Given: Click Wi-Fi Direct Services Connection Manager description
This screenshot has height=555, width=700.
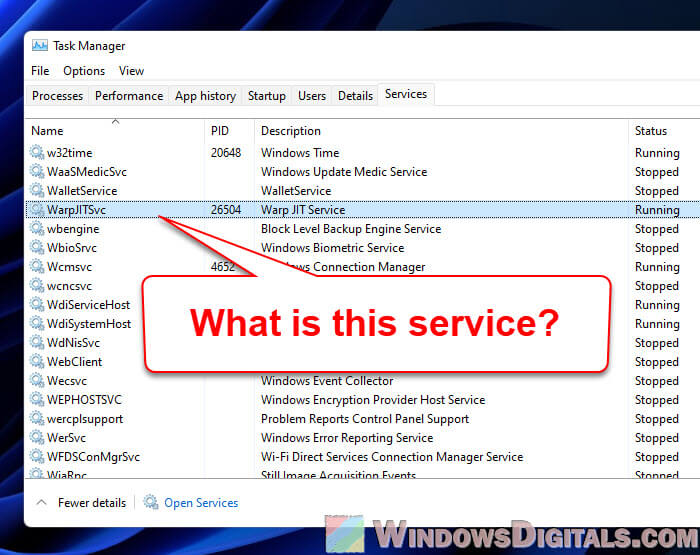Looking at the screenshot, I should pyautogui.click(x=392, y=457).
